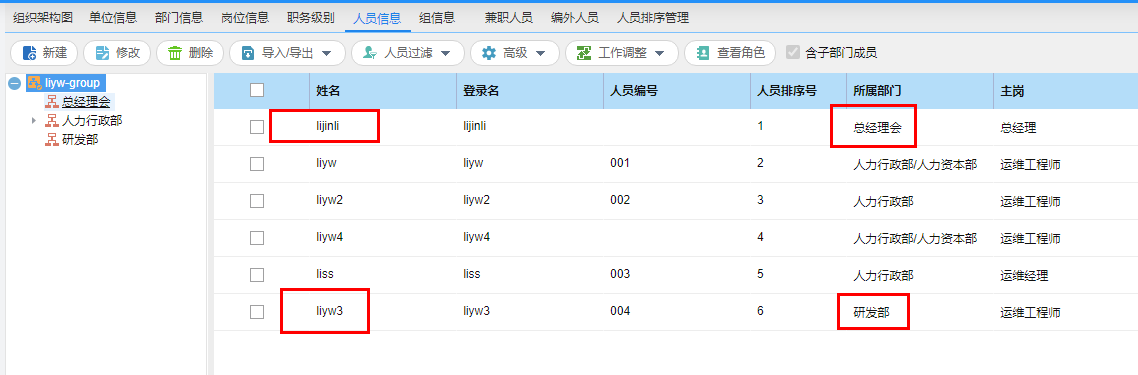The height and width of the screenshot is (375, 1138).
Task: Toggle 含子部门成员 checkbox
Action: [793, 52]
